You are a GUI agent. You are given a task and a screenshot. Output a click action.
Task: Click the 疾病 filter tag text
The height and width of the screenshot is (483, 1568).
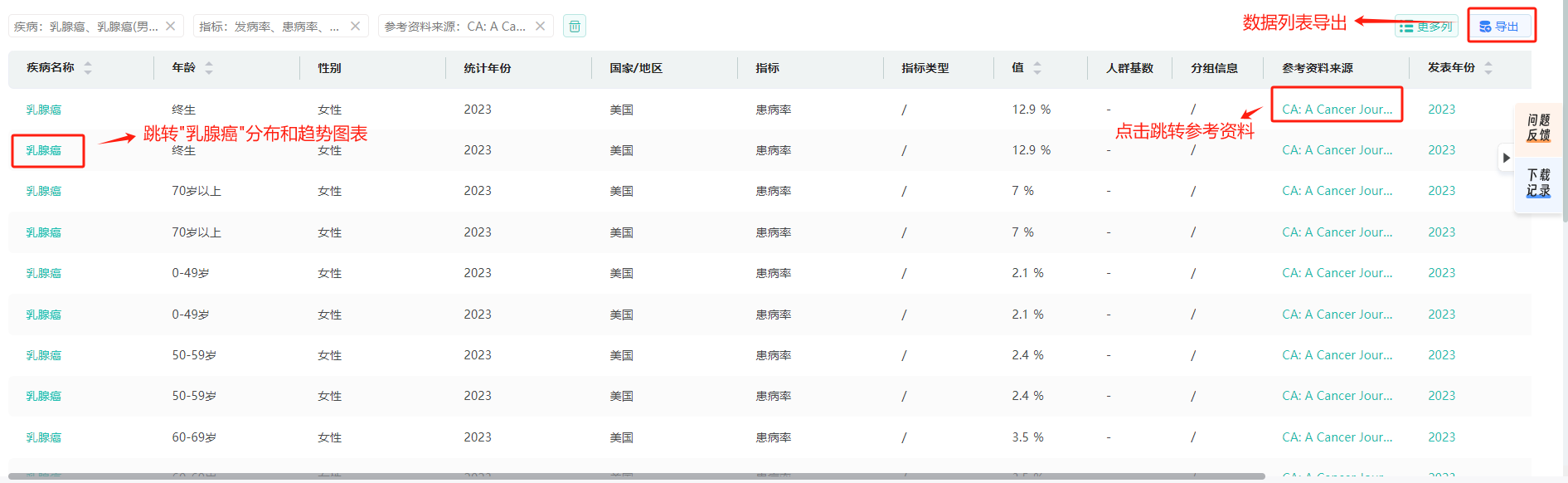click(x=86, y=27)
